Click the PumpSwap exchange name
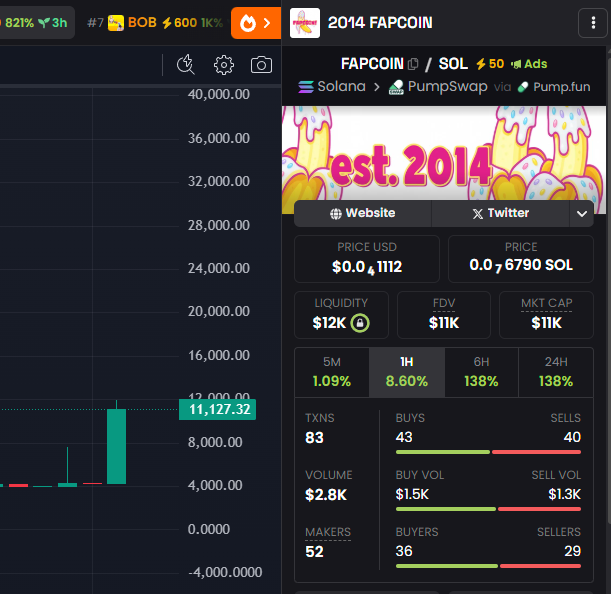The image size is (611, 594). (x=447, y=87)
